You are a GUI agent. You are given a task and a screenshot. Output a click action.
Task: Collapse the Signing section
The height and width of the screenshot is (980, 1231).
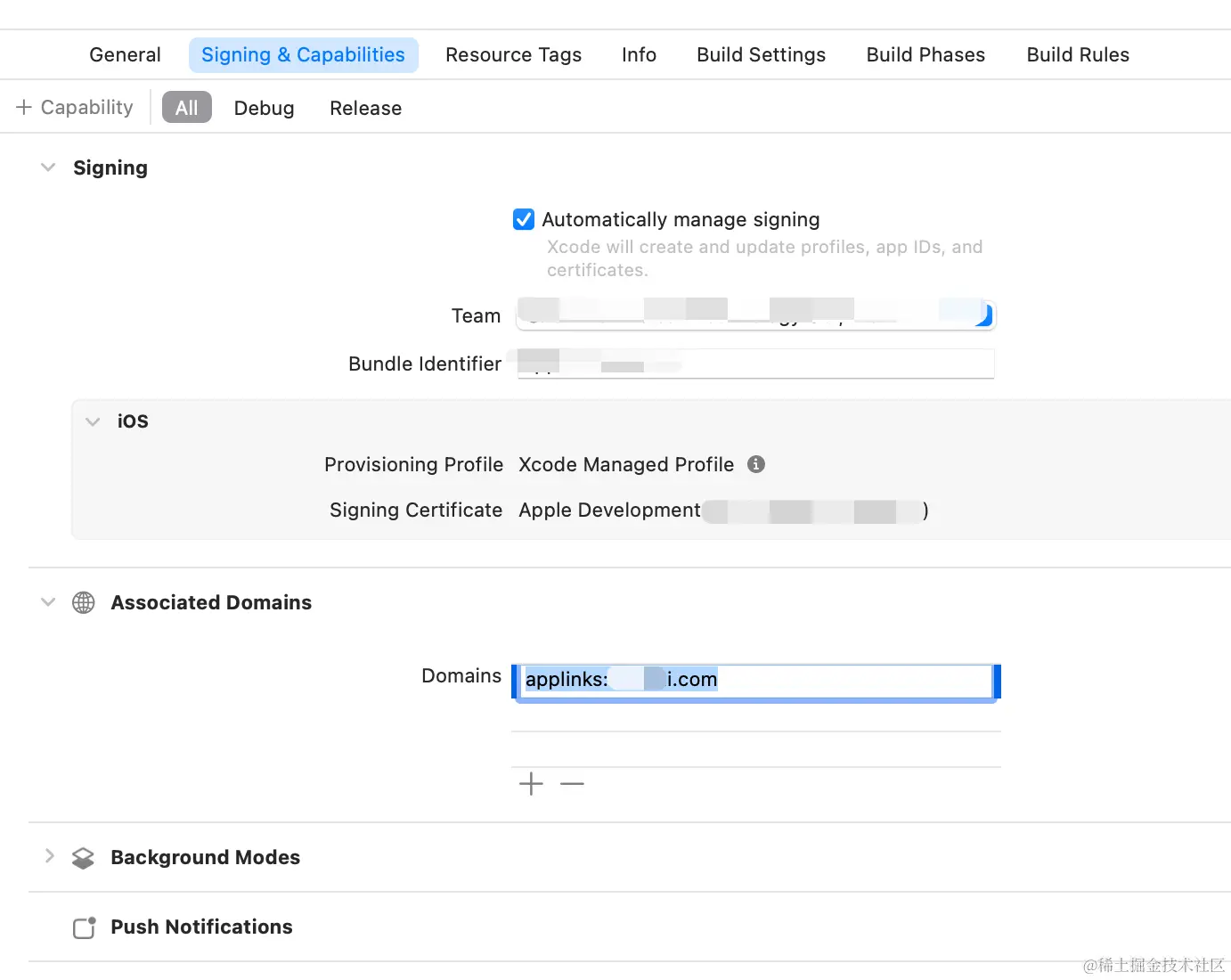(x=48, y=167)
